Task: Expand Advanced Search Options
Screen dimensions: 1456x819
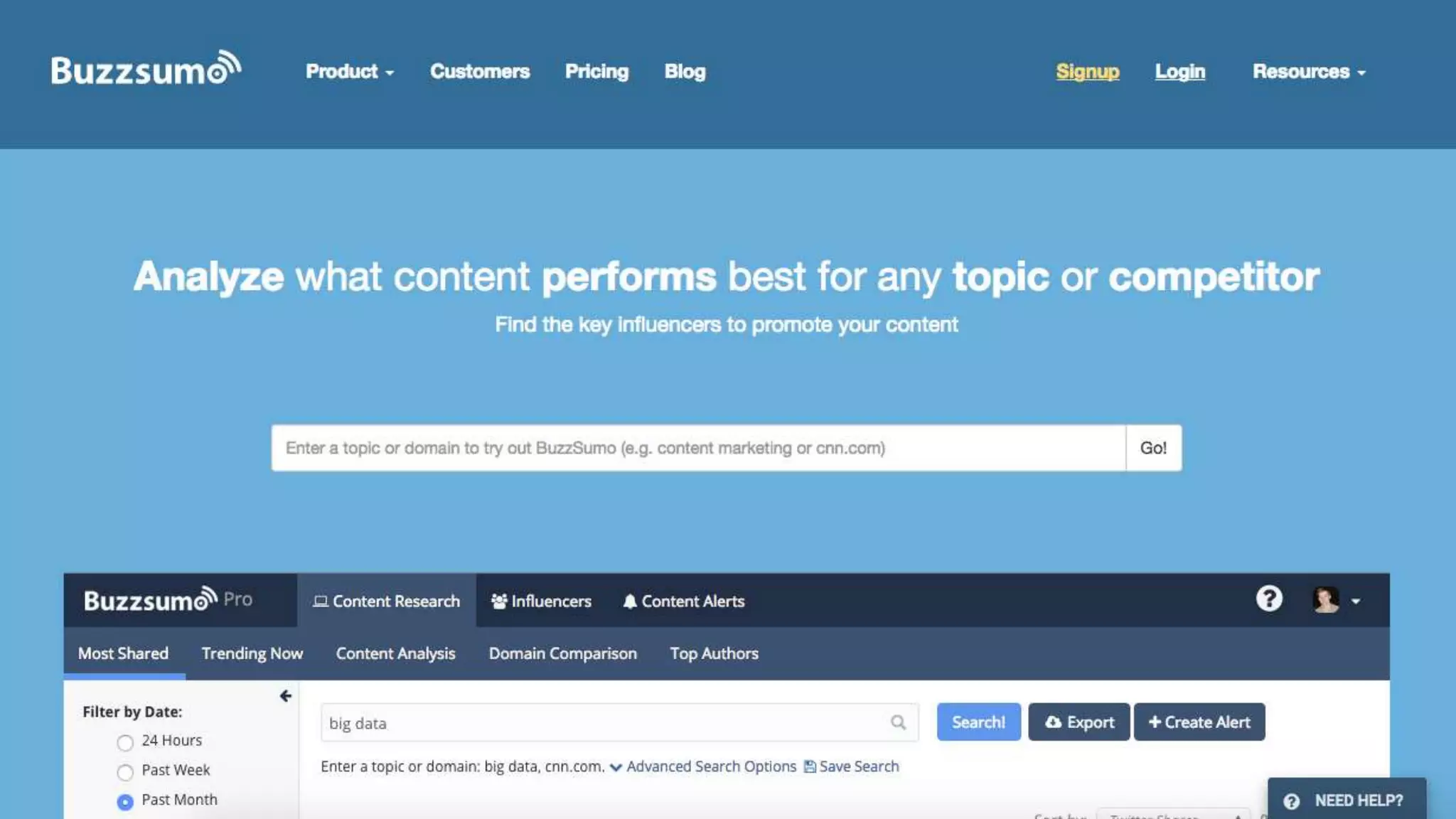Action: tap(710, 766)
